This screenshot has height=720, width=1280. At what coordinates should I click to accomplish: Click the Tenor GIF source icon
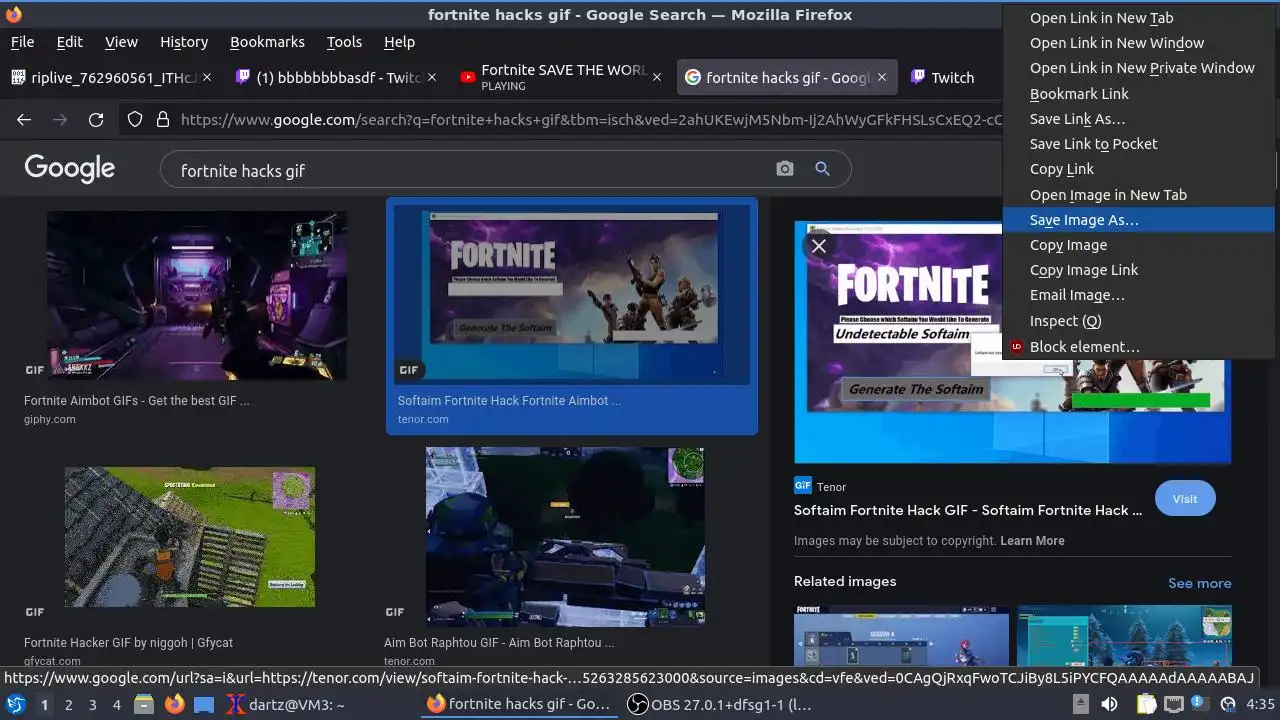802,486
